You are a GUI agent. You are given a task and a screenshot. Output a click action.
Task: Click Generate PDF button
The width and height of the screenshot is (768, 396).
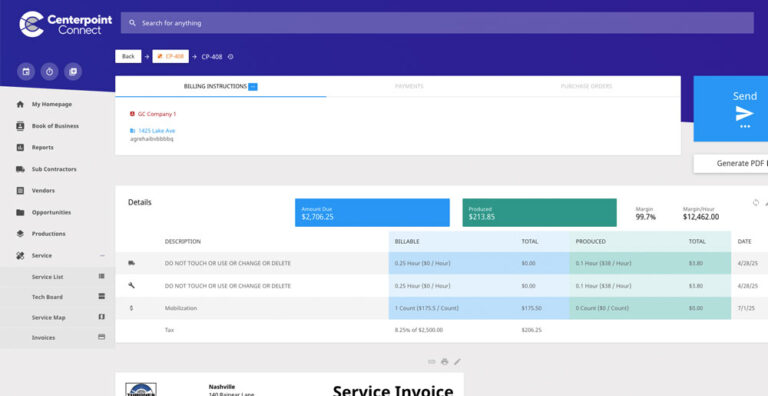(731, 164)
